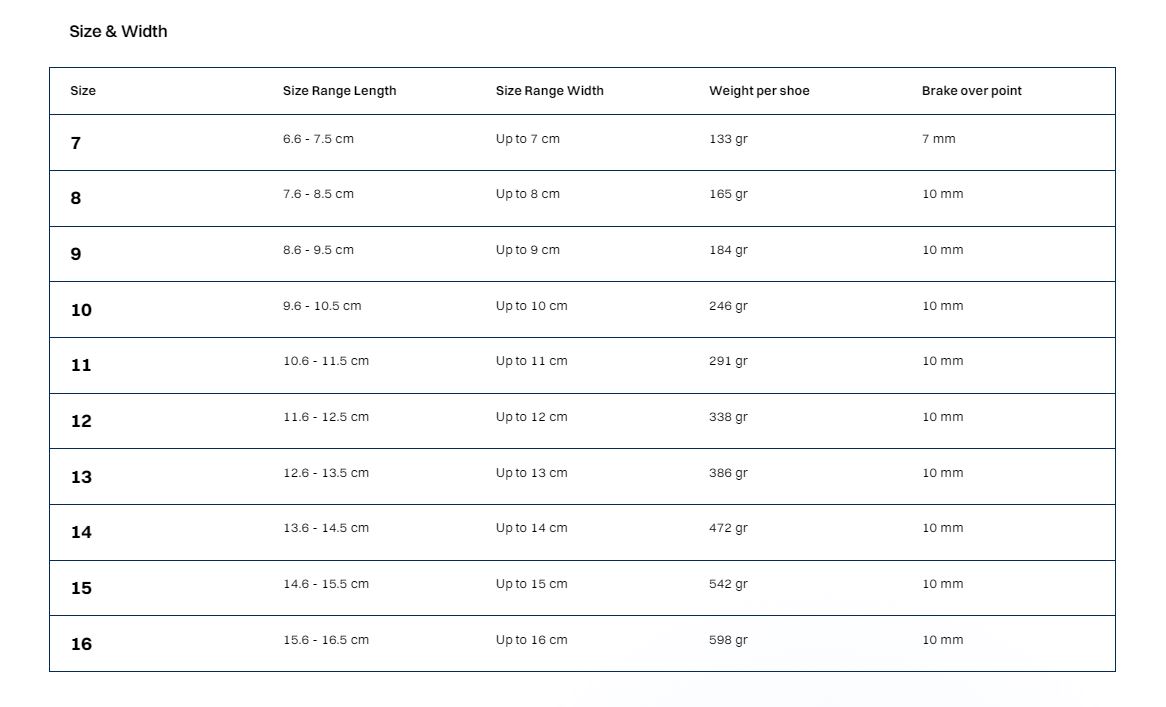Select the "7.6 - 8.5 cm" length cell
This screenshot has width=1166, height=707.
pos(318,194)
